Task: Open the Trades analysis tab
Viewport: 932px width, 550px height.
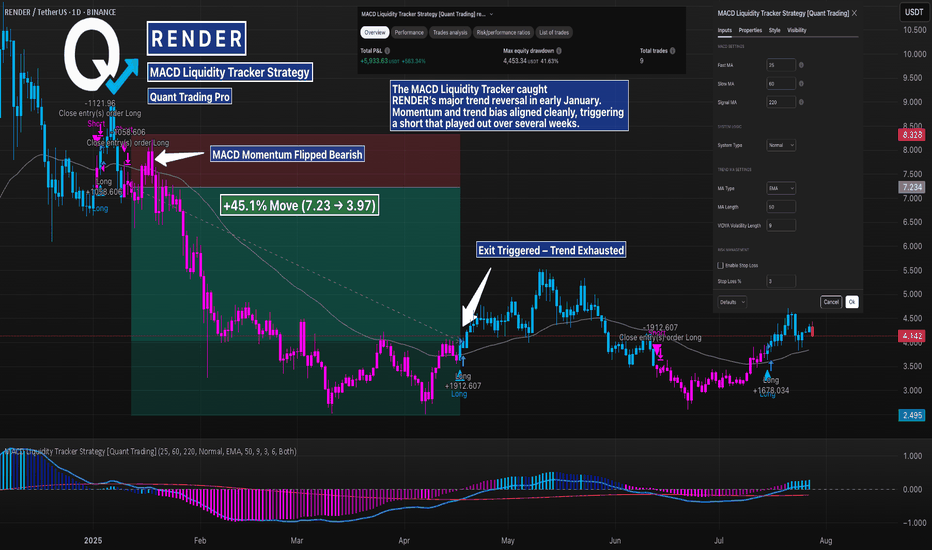Action: 450,33
